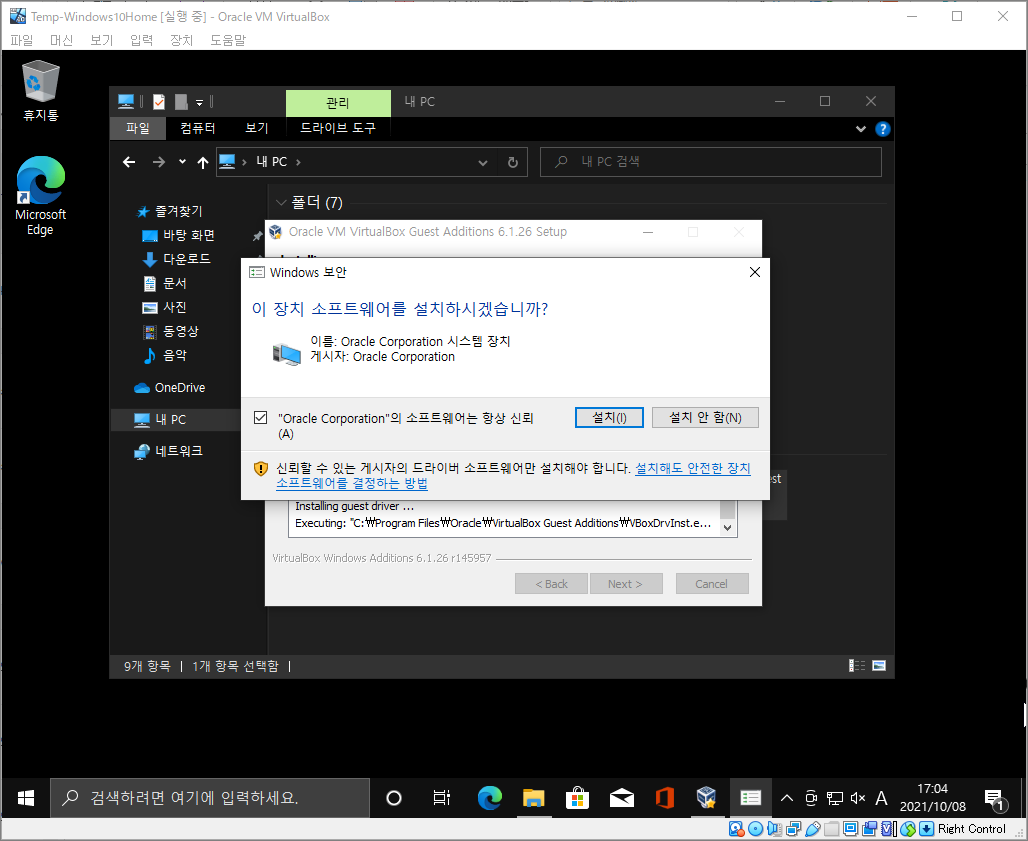Click Explorer up-one-level arrow

point(203,162)
